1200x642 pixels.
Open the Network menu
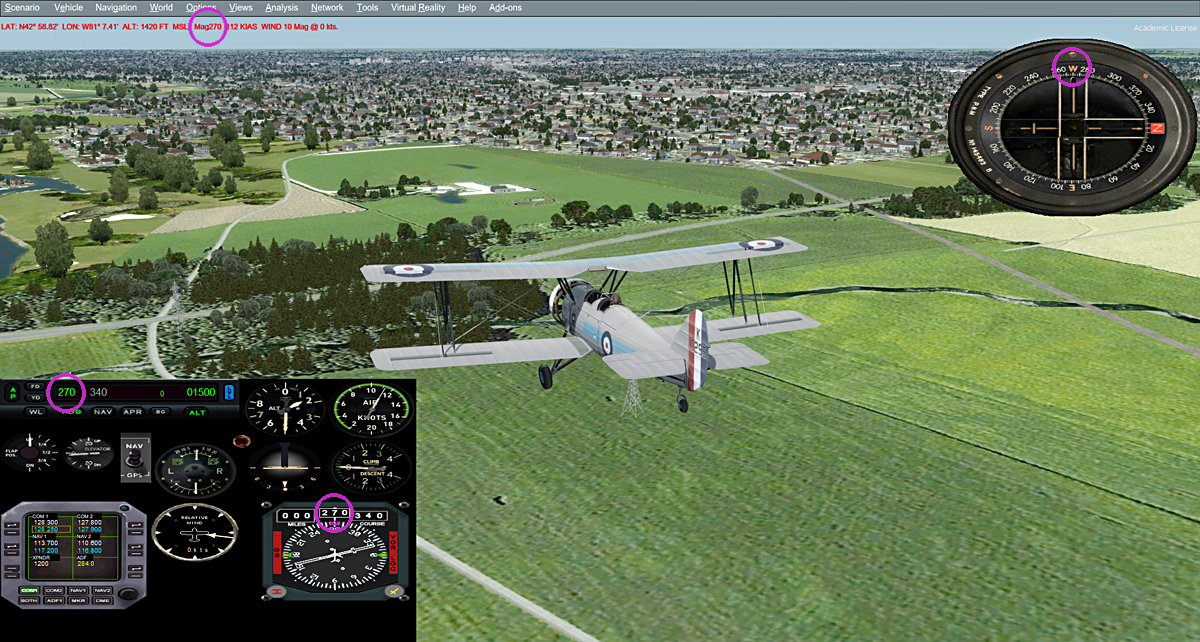coord(327,7)
